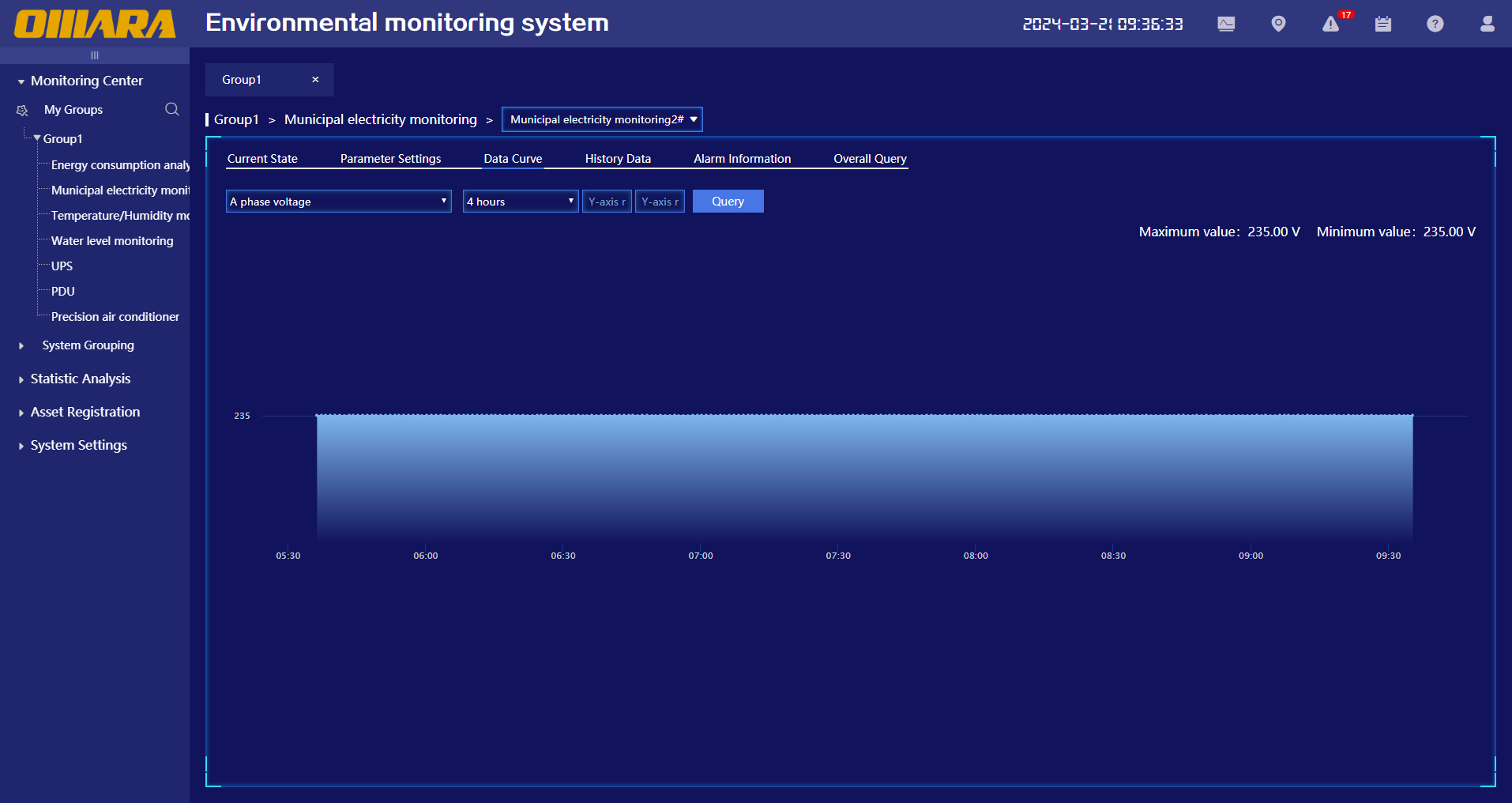Click the search icon beside My Groups
Screen dimensions: 1512x803
pos(171,109)
